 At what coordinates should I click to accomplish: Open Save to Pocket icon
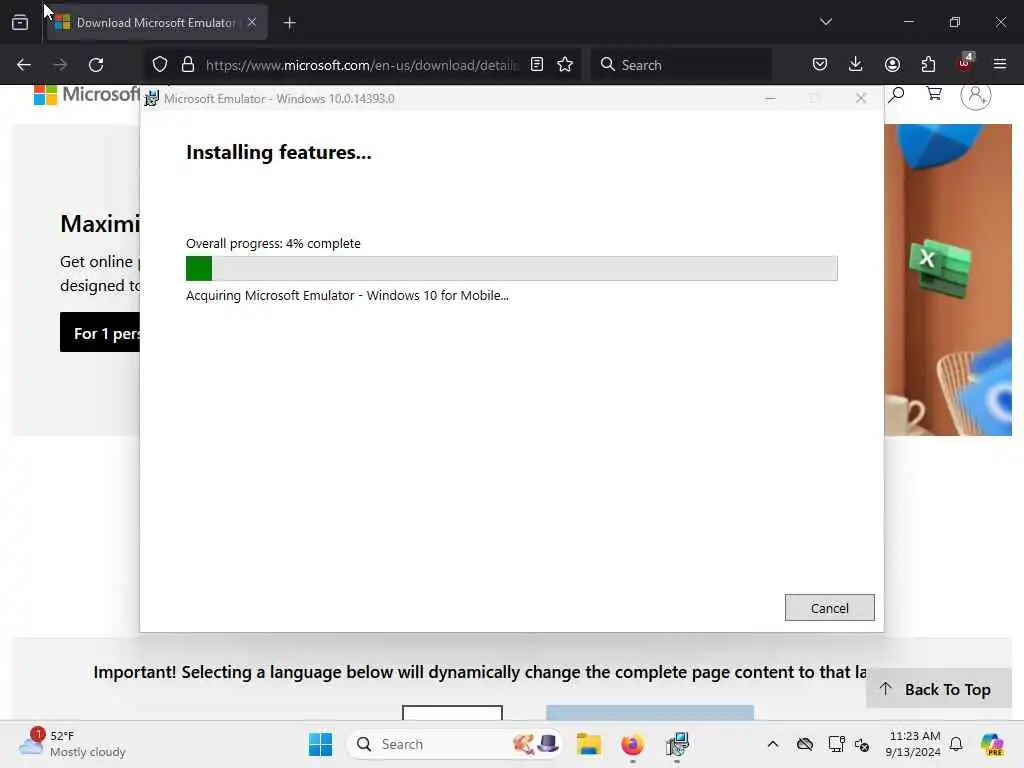820,64
